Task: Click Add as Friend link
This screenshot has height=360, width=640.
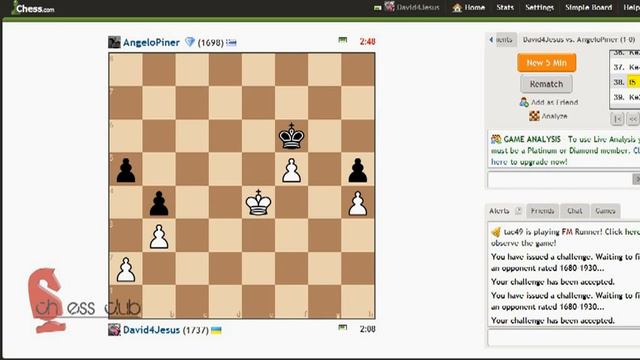Action: tap(554, 102)
